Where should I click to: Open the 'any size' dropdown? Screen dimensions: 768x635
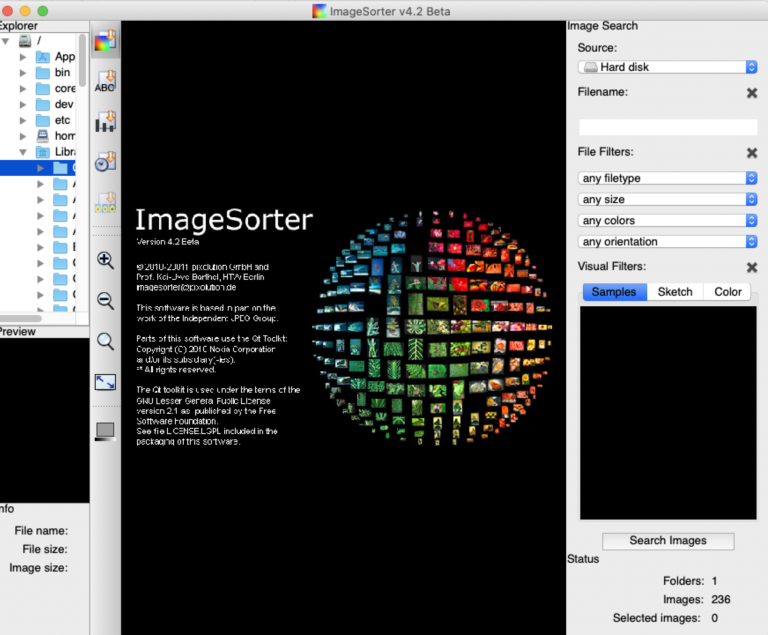point(668,199)
